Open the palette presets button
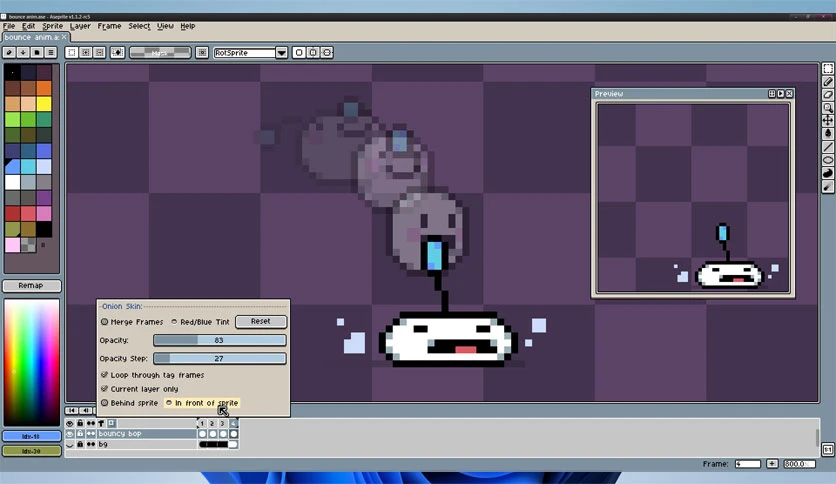The height and width of the screenshot is (484, 836). [x=37, y=52]
